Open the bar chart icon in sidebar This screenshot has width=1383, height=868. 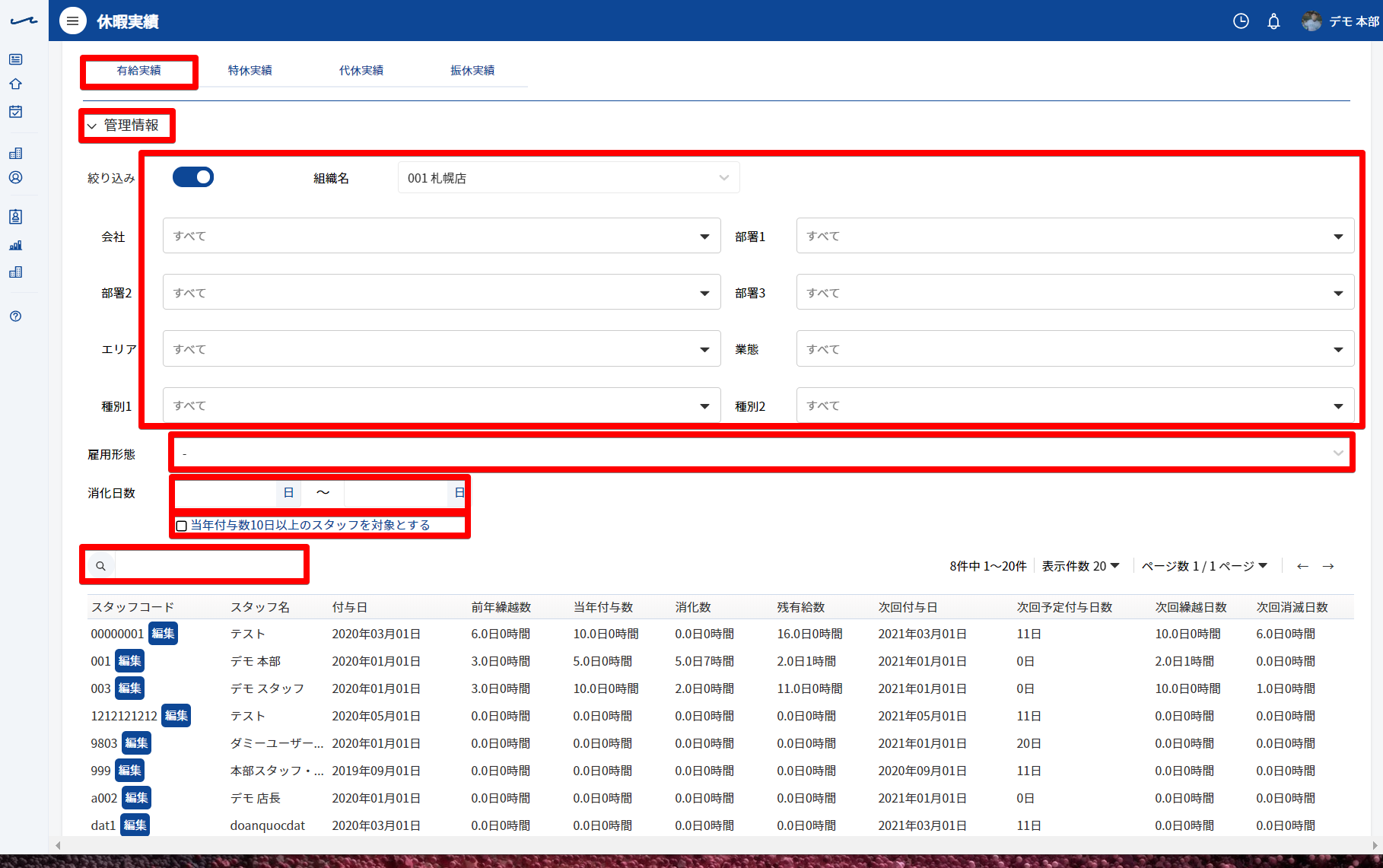pyautogui.click(x=15, y=245)
